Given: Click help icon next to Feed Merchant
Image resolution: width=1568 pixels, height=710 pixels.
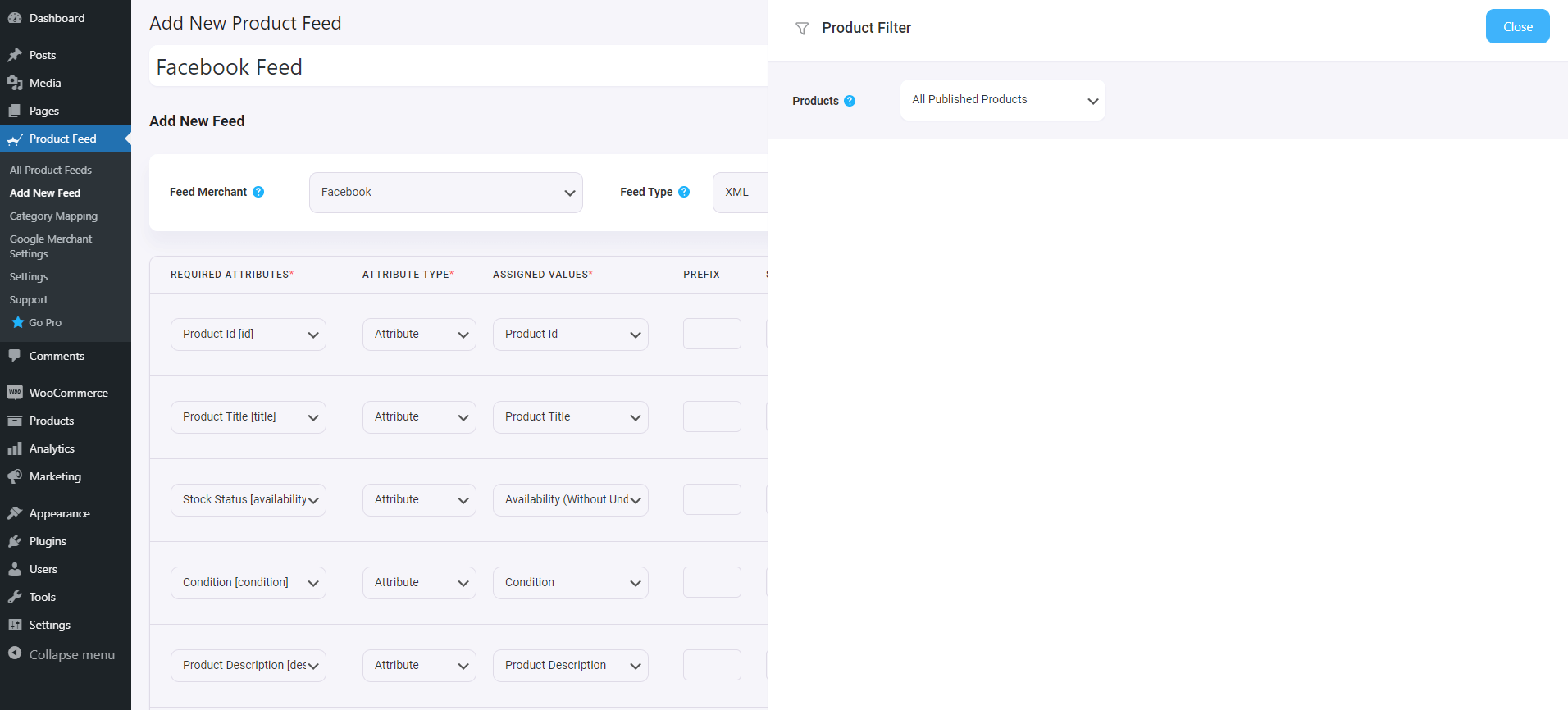Looking at the screenshot, I should pyautogui.click(x=258, y=192).
